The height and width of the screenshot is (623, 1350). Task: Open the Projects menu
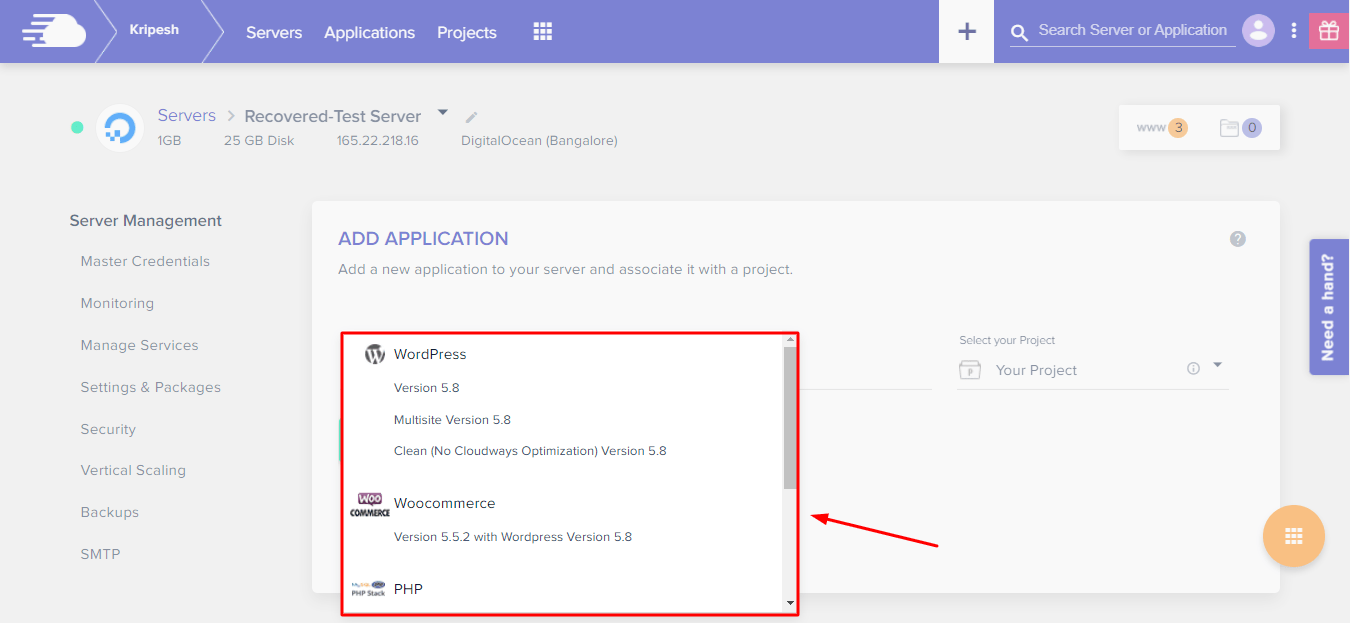coord(466,32)
